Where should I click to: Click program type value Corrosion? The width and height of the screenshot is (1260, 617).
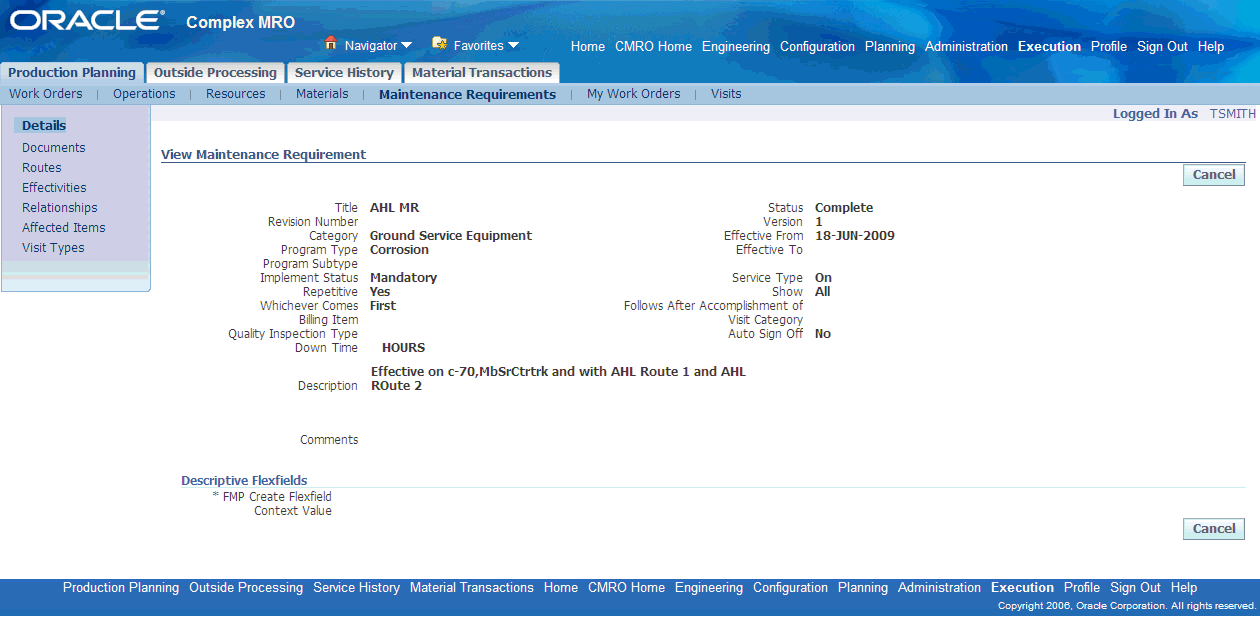[x=399, y=250]
